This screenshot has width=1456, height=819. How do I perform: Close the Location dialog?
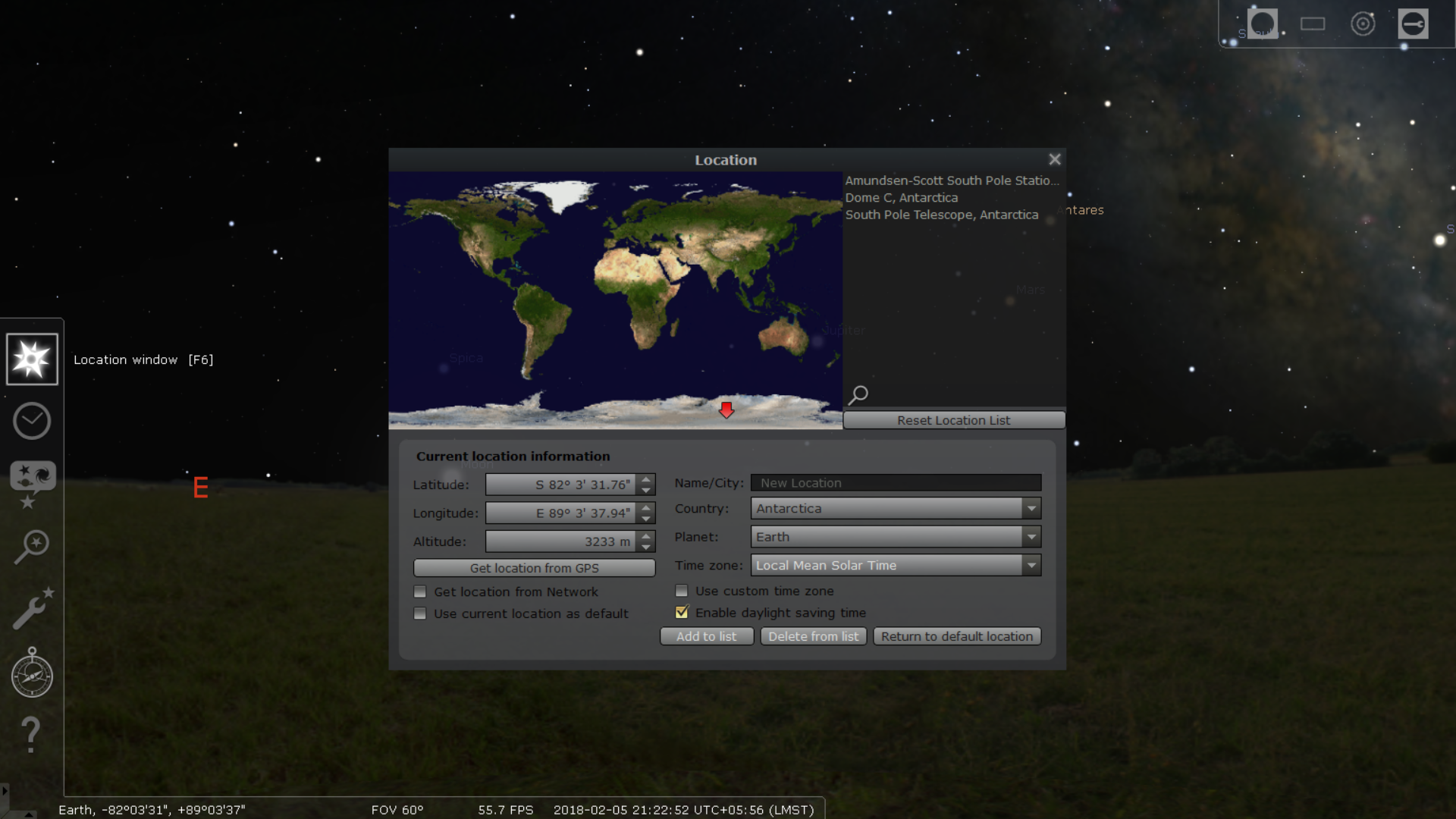pyautogui.click(x=1054, y=159)
